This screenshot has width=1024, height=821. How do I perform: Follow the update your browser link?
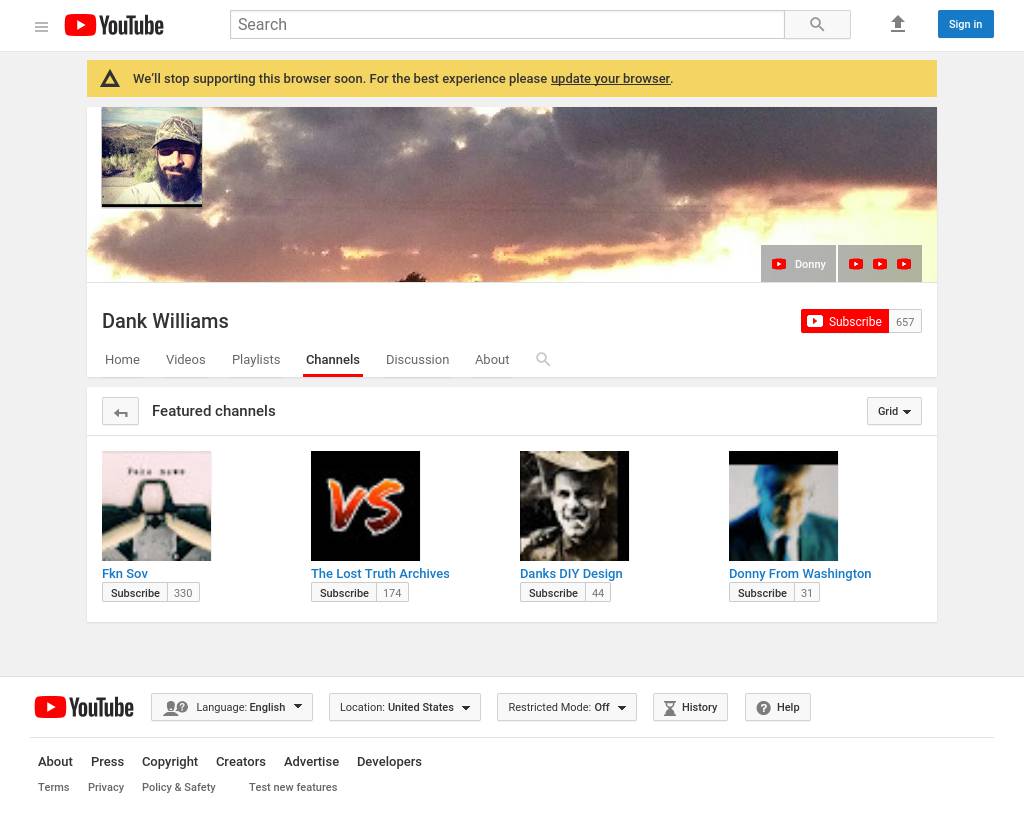coord(610,78)
